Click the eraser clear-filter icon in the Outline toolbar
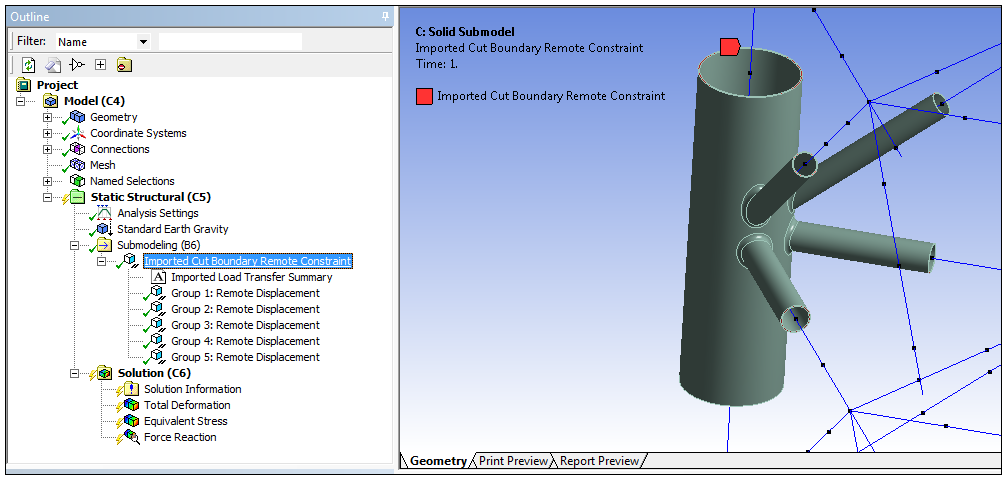 53,65
